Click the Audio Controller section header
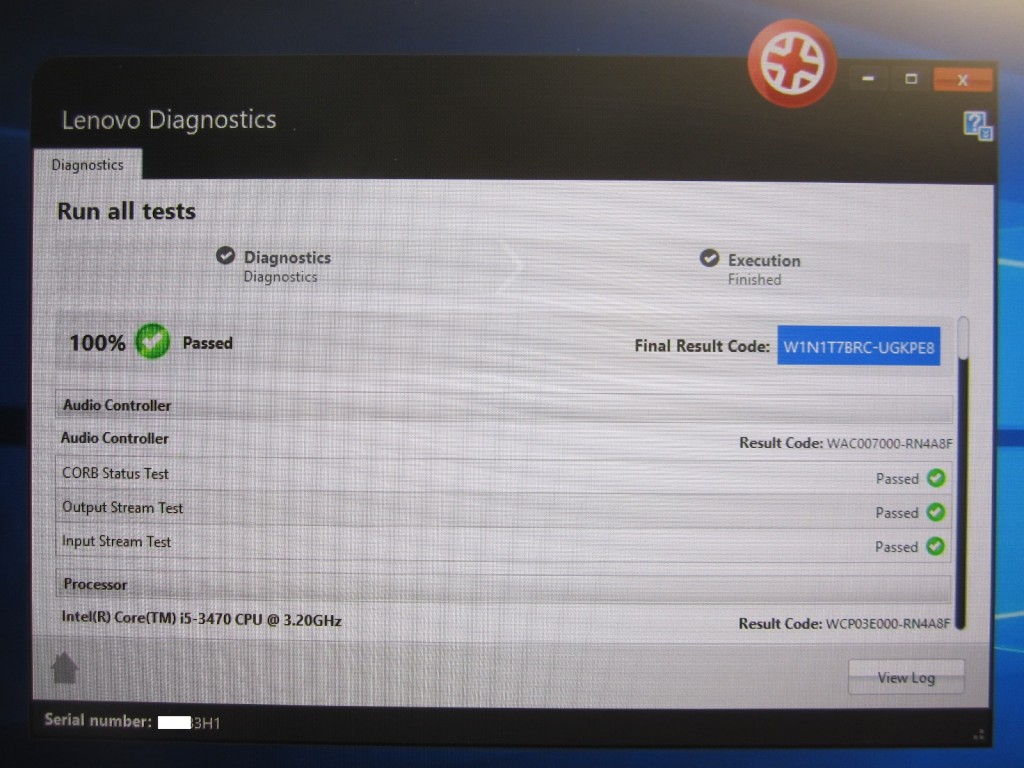This screenshot has height=768, width=1024. pyautogui.click(x=504, y=406)
